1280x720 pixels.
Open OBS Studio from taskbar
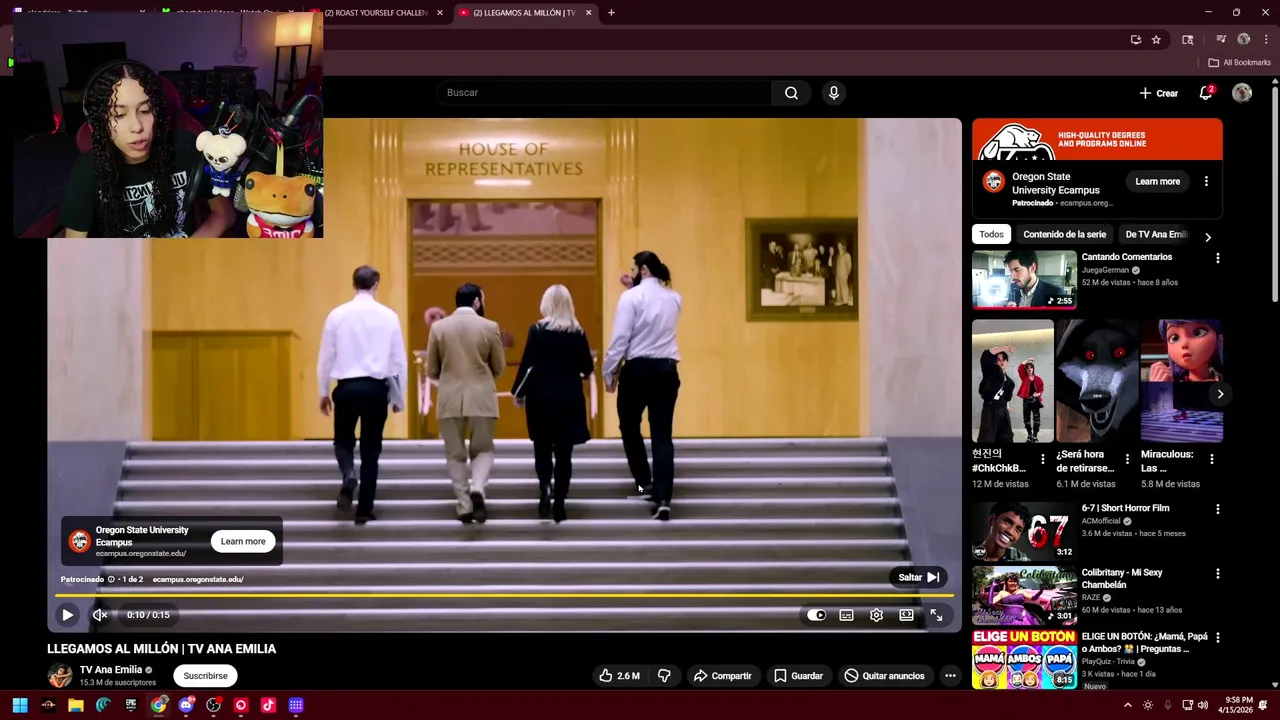click(x=213, y=705)
